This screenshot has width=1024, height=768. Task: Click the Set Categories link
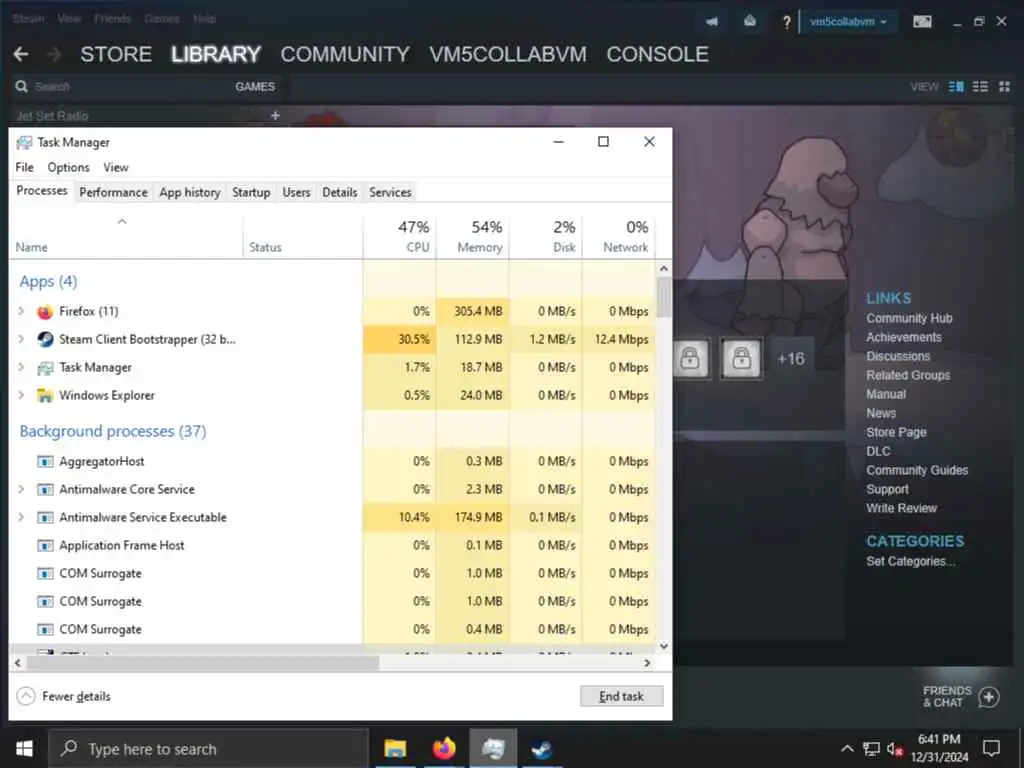point(910,561)
